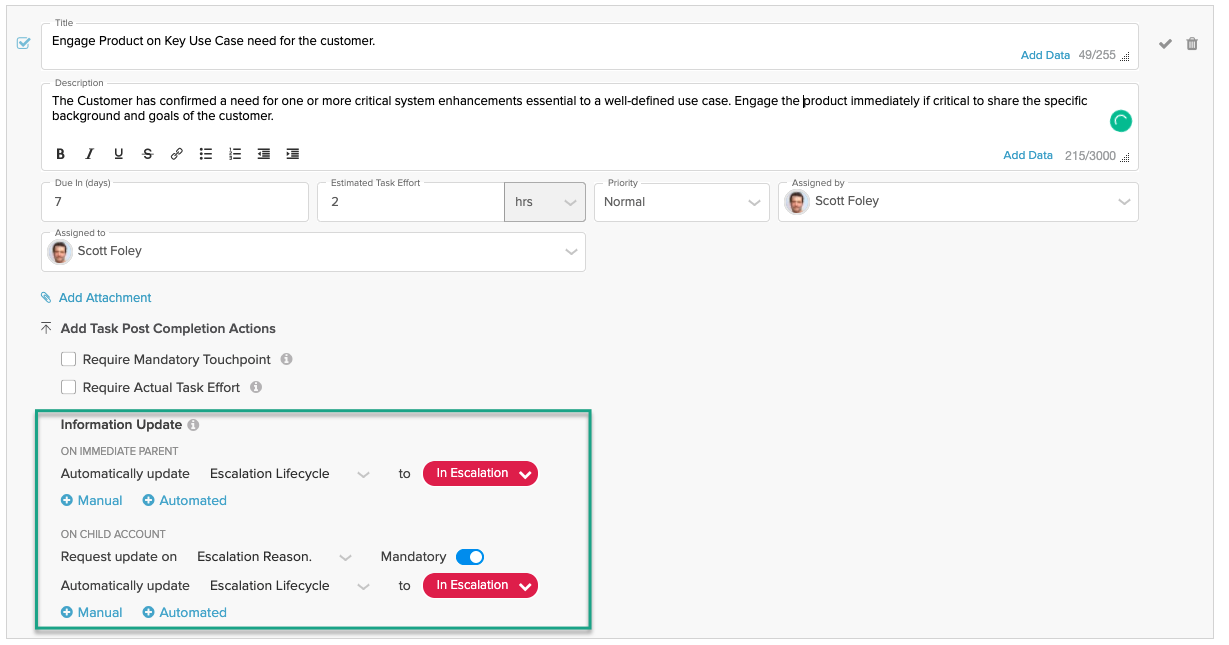Click the paperclip attachment icon
The height and width of the screenshot is (645, 1229).
(46, 298)
